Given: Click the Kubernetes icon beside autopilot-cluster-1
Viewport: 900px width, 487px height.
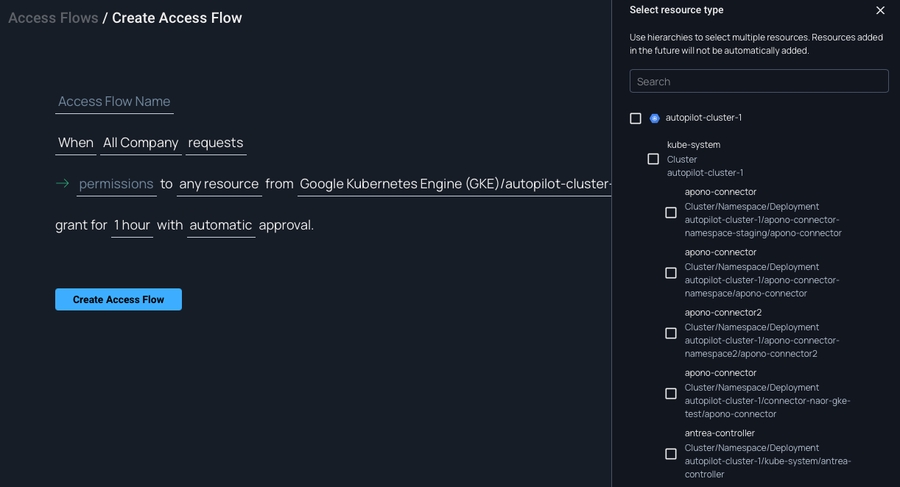Looking at the screenshot, I should pyautogui.click(x=655, y=118).
